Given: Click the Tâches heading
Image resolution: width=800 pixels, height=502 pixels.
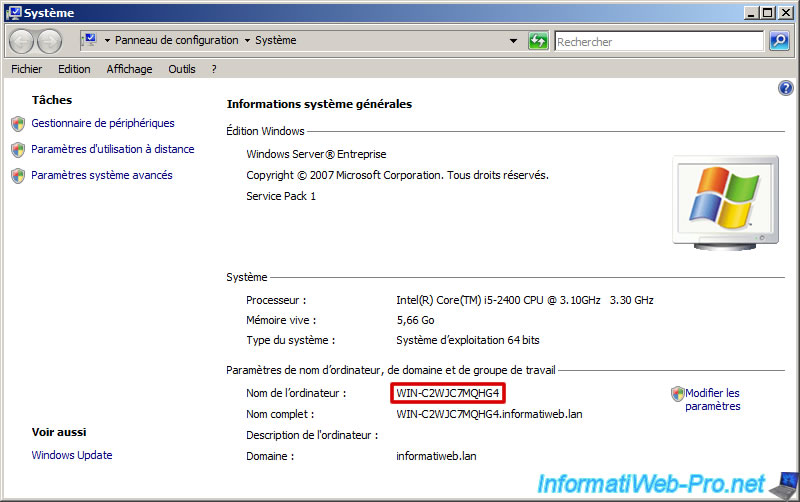Looking at the screenshot, I should click(52, 100).
